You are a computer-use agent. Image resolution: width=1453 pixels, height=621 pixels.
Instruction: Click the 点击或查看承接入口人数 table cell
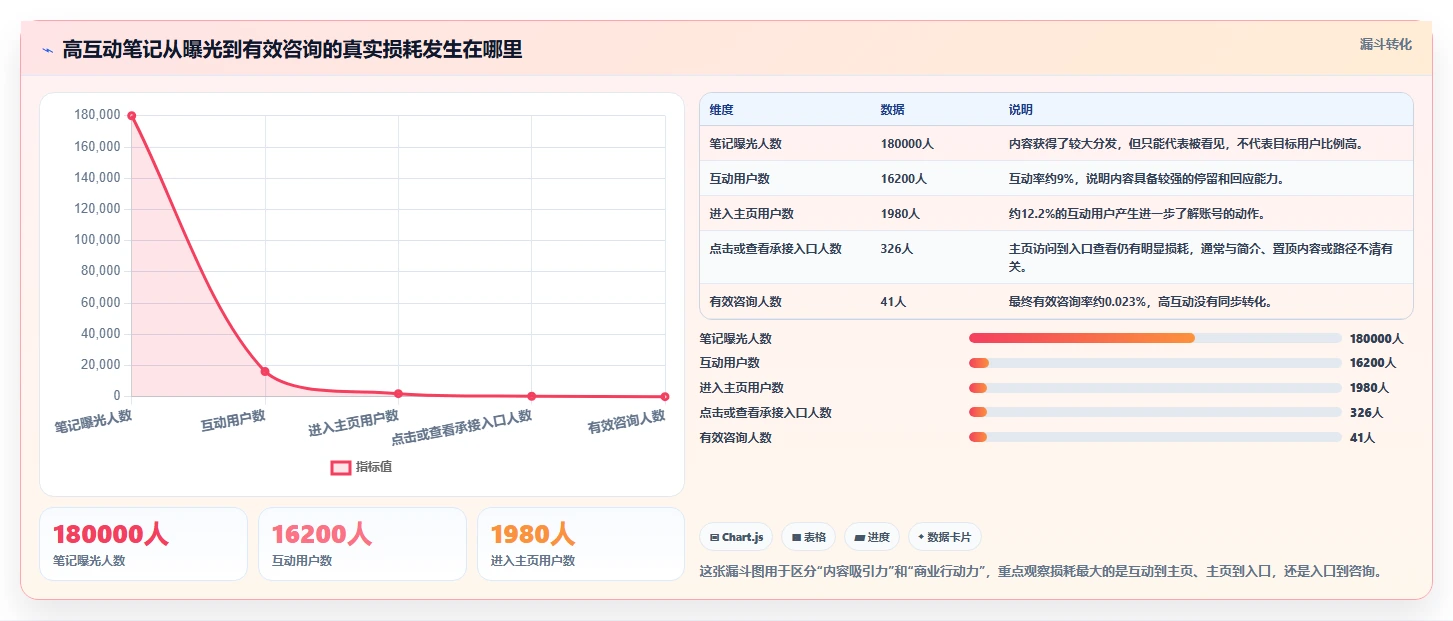click(775, 249)
